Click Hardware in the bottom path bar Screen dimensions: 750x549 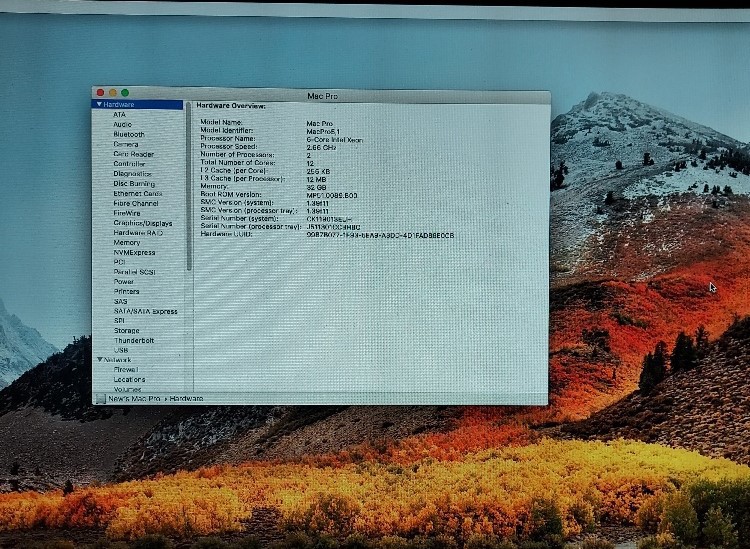click(187, 398)
